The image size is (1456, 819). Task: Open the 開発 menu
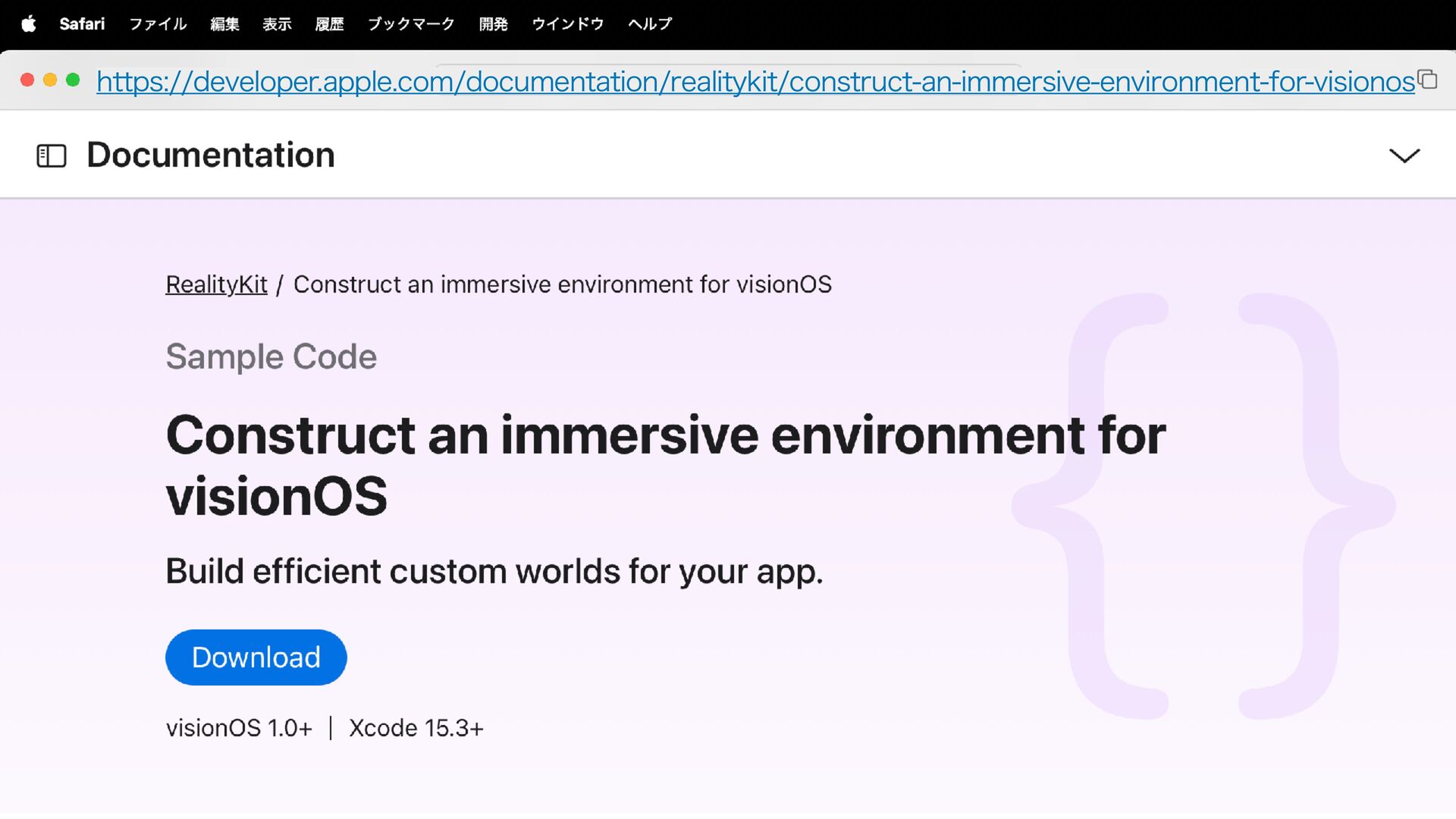point(493,24)
